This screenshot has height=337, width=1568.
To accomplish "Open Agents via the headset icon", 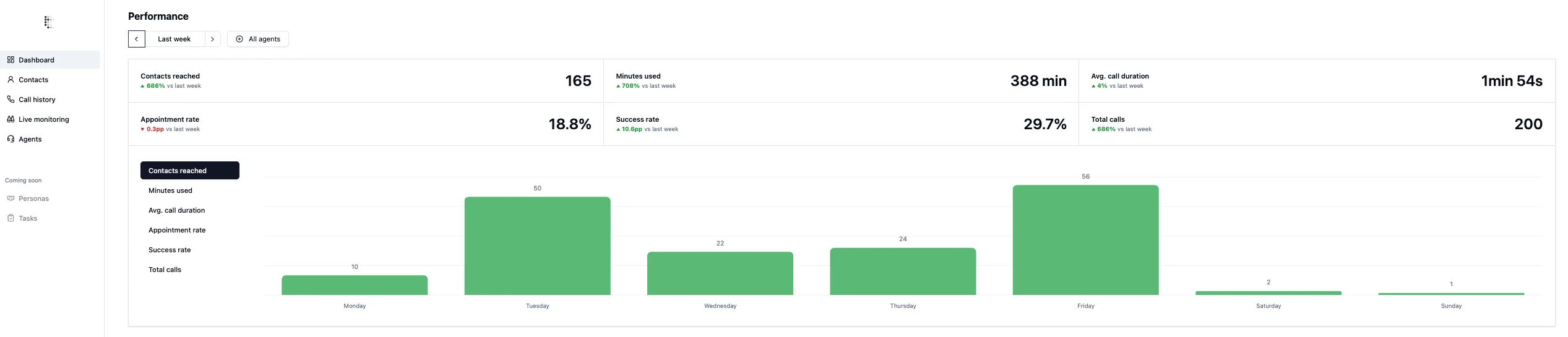I will 11,139.
